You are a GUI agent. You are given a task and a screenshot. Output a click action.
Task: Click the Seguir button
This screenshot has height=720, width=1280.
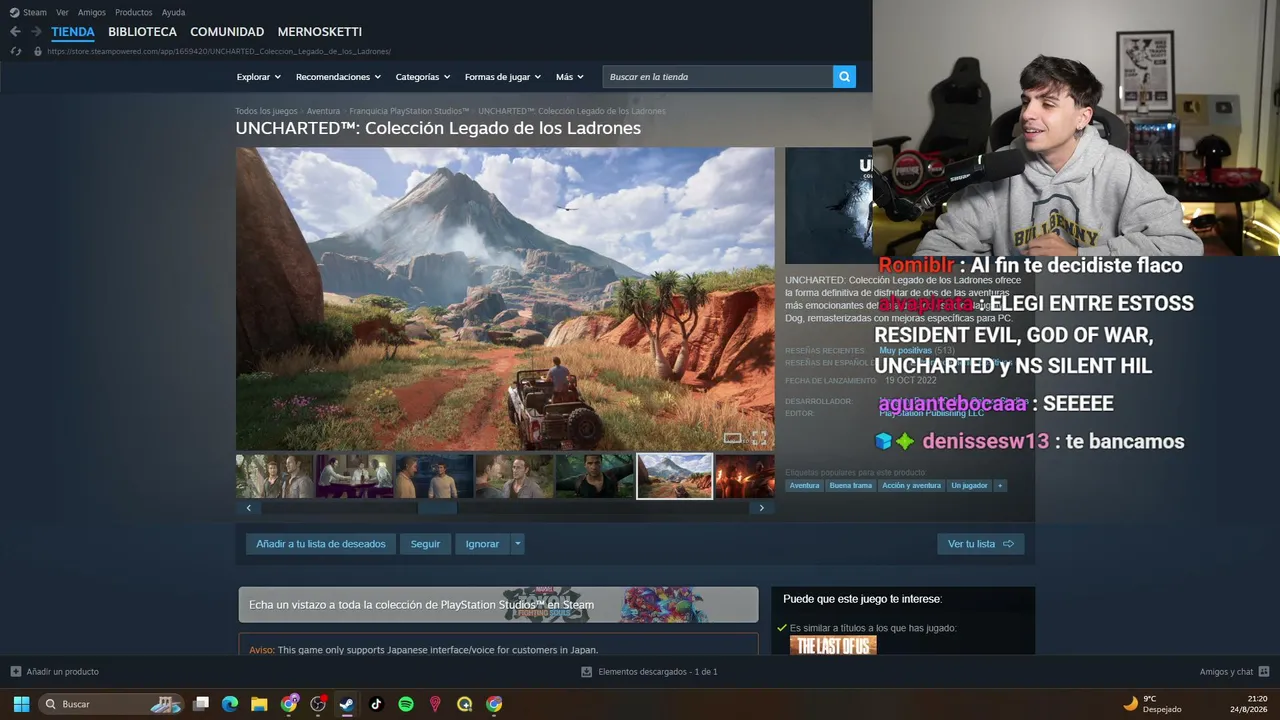425,544
